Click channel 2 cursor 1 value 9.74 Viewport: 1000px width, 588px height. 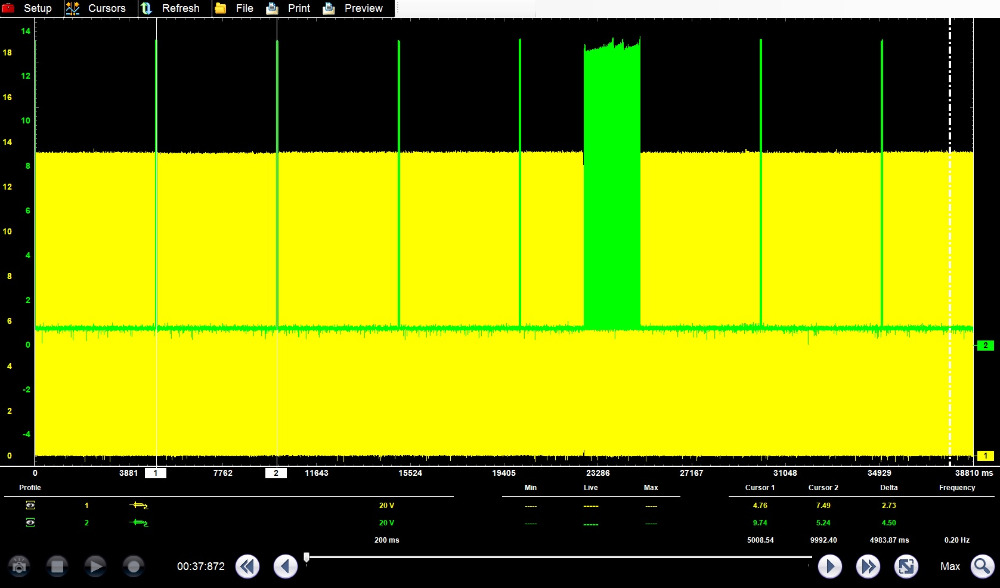tap(760, 522)
